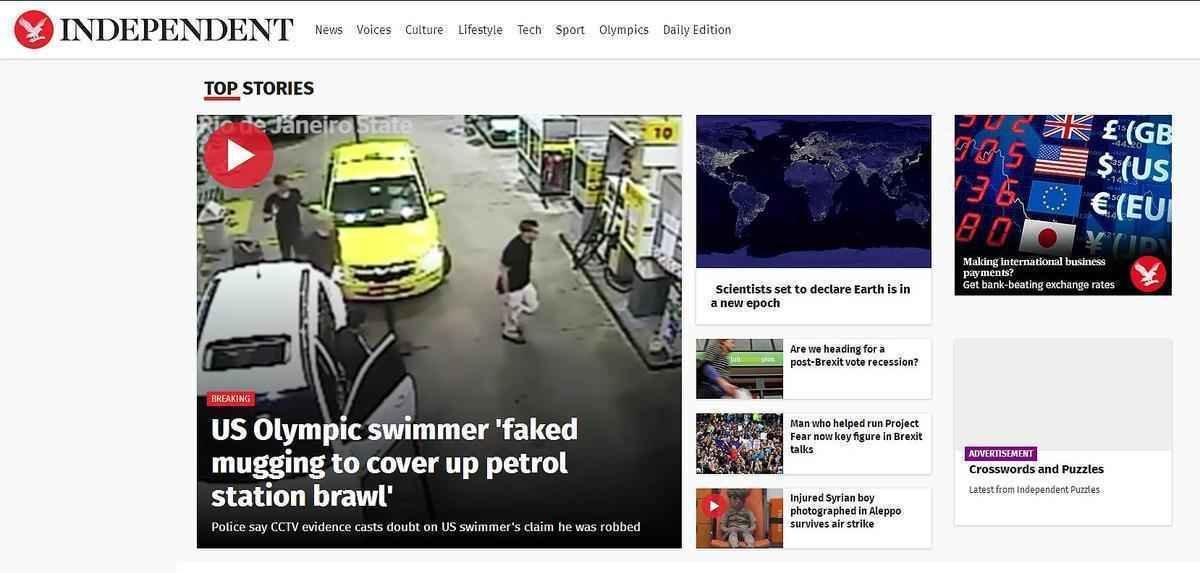Navigate to the Sport section
Screen dimensions: 1200x573
(x=570, y=30)
